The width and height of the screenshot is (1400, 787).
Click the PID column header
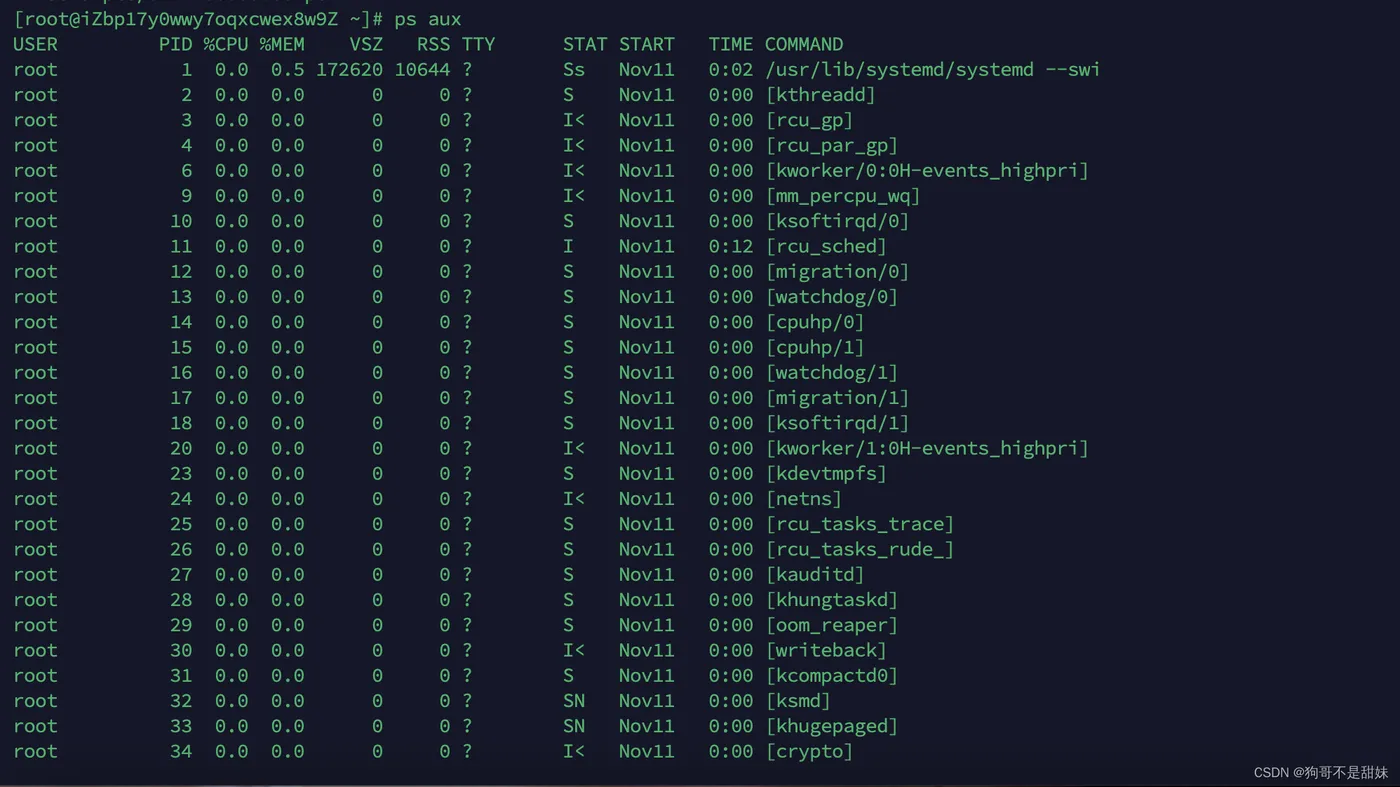coord(175,44)
